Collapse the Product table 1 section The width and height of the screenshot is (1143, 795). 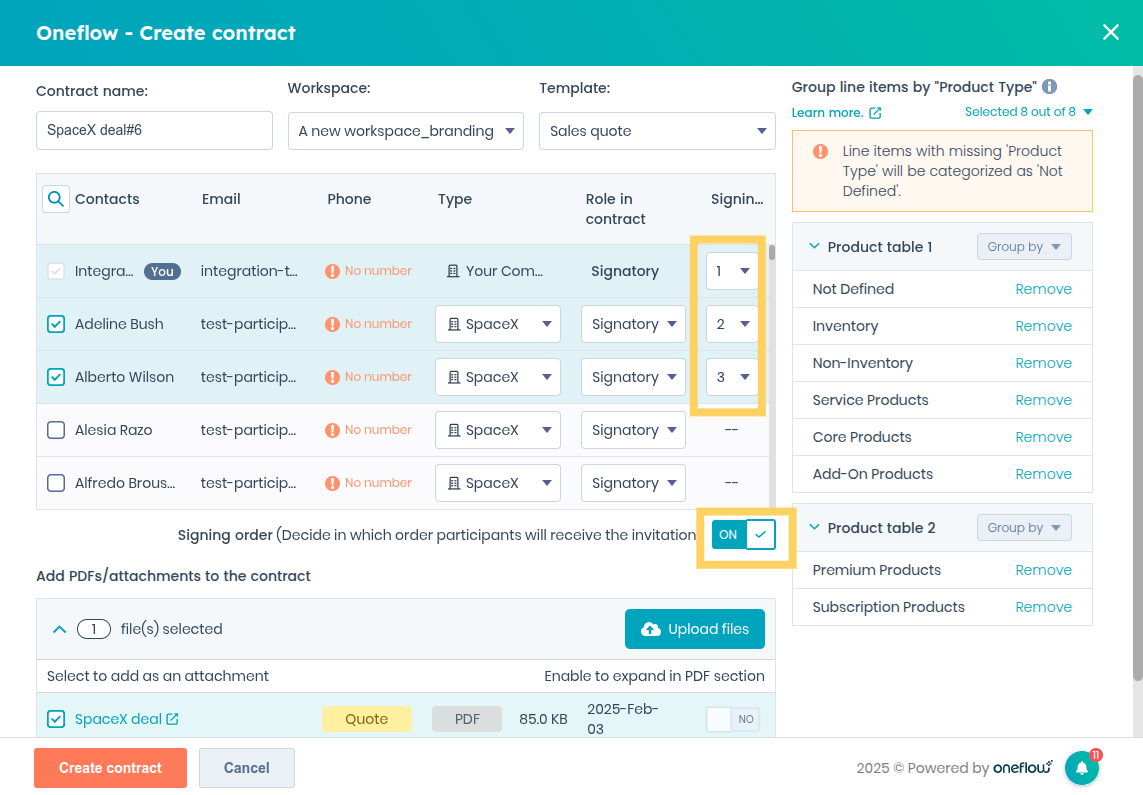(815, 246)
